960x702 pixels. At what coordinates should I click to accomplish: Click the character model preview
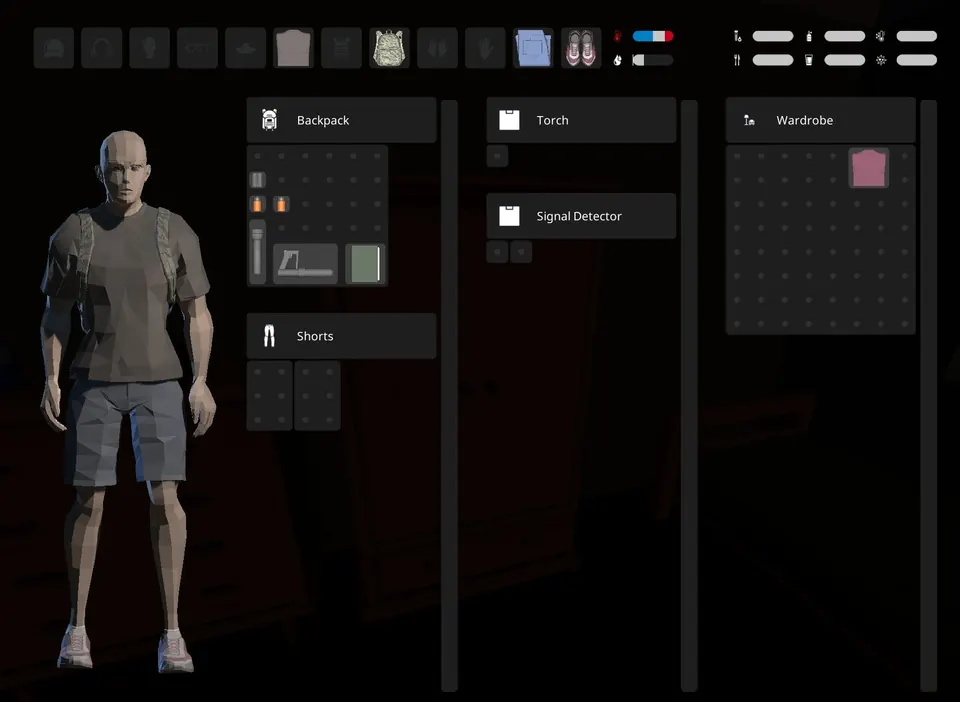[x=127, y=401]
